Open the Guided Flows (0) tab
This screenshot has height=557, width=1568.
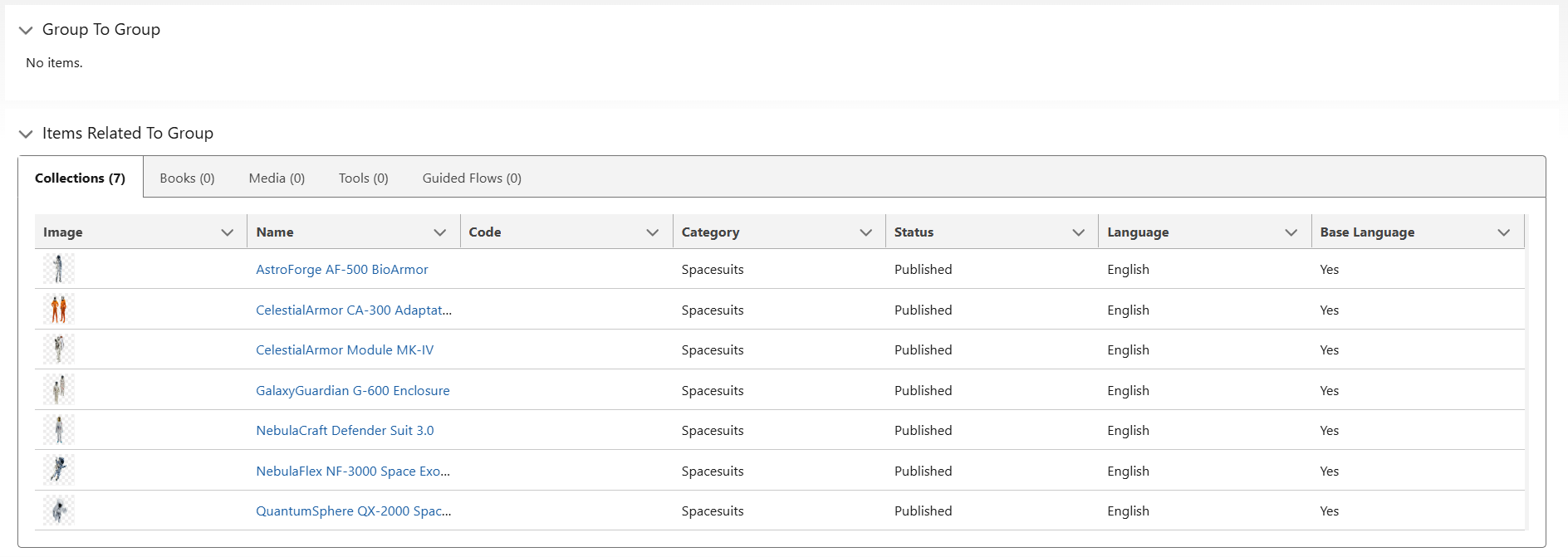(472, 178)
